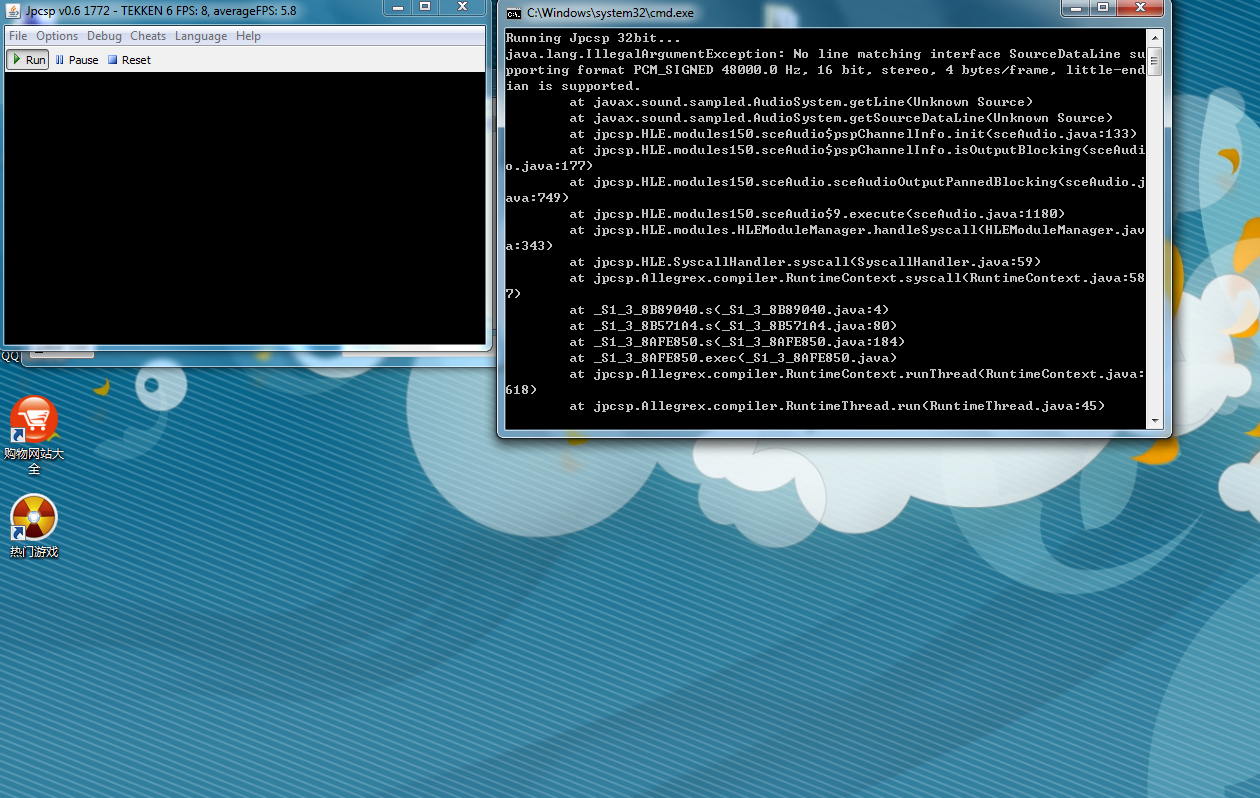Click the cmd.exe vertical scrollbar thumb
1260x798 pixels.
coord(1155,61)
